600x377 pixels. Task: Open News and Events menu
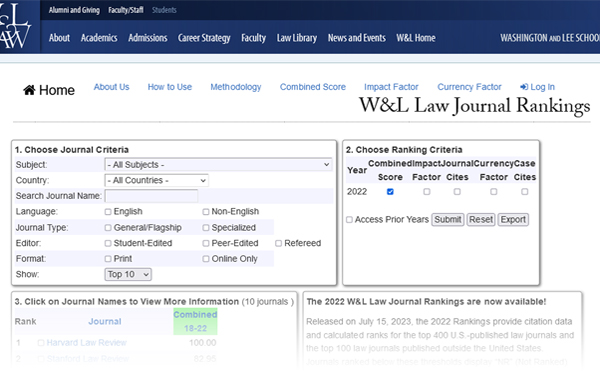point(357,38)
